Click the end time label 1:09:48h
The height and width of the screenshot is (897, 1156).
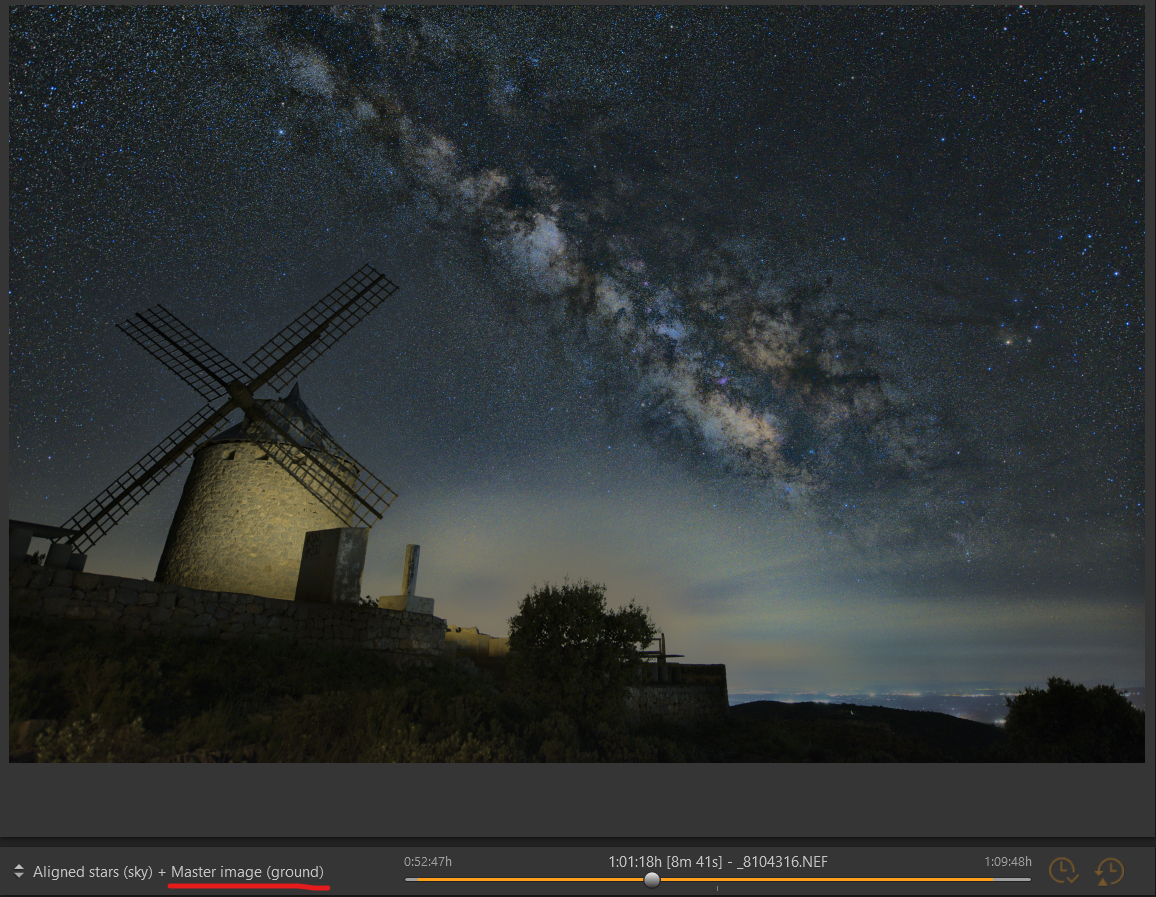point(1008,862)
